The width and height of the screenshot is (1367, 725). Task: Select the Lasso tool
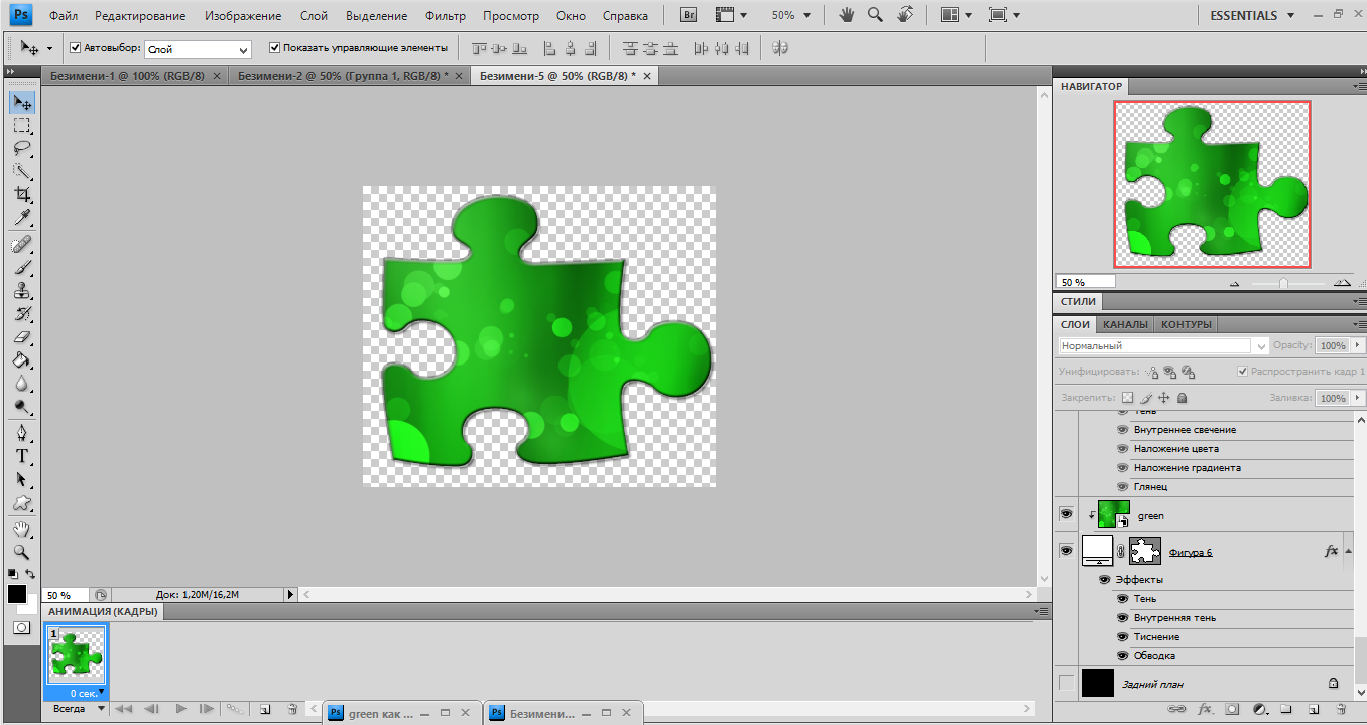pos(22,148)
